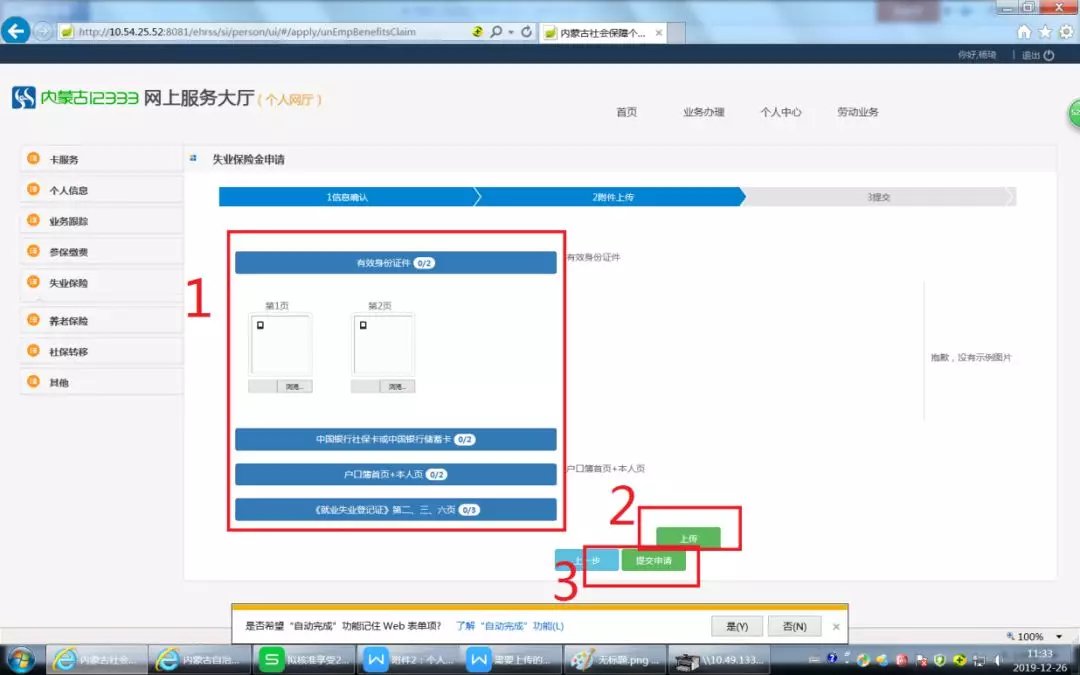Image resolution: width=1080 pixels, height=675 pixels.
Task: Open the address bar dropdown arrow
Action: coord(510,32)
